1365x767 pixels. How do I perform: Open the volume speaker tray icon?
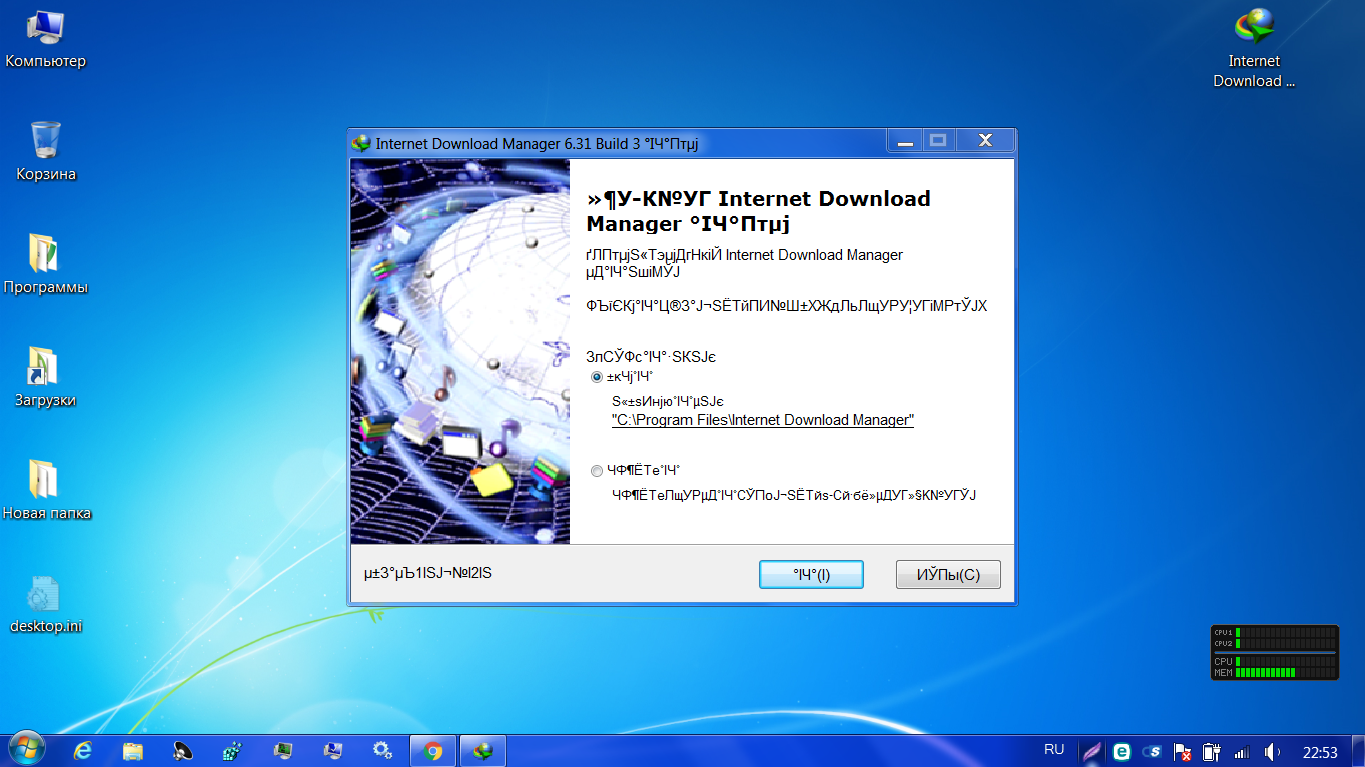point(1272,751)
